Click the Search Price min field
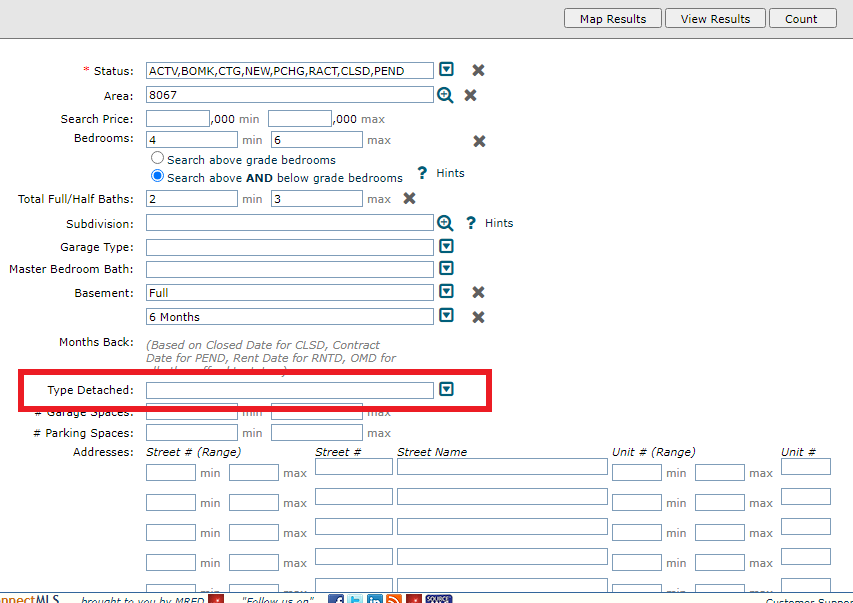Screen dimensions: 853x603 (177, 119)
